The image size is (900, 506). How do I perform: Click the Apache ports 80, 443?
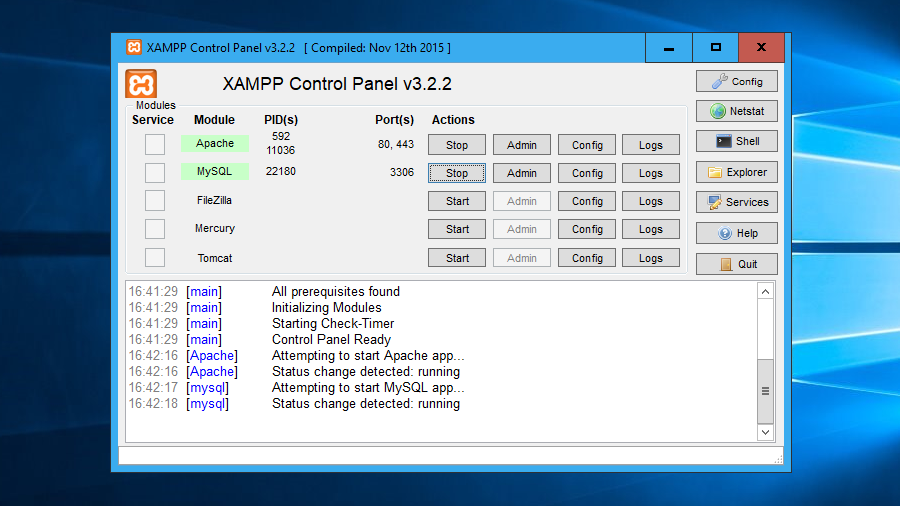pos(395,145)
